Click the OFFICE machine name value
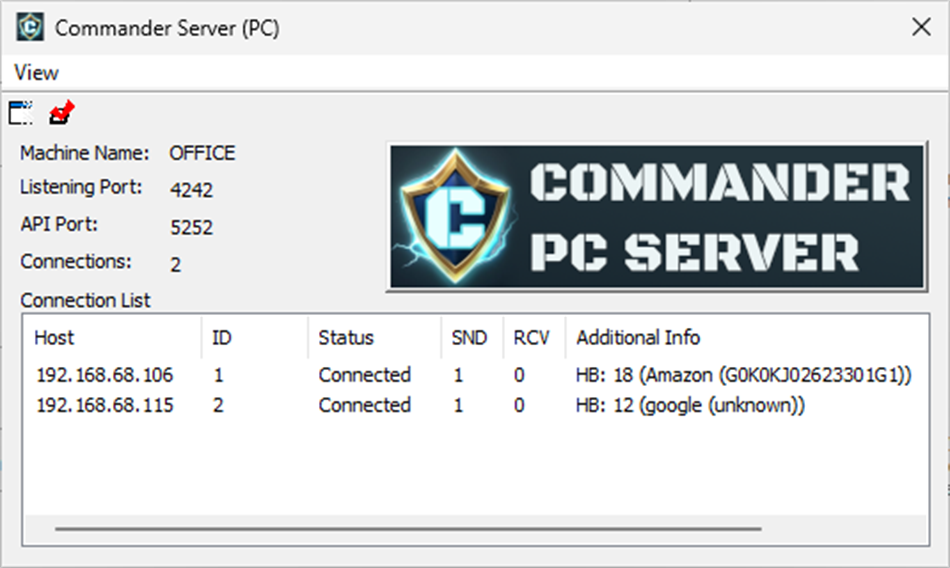950x568 pixels. click(202, 153)
